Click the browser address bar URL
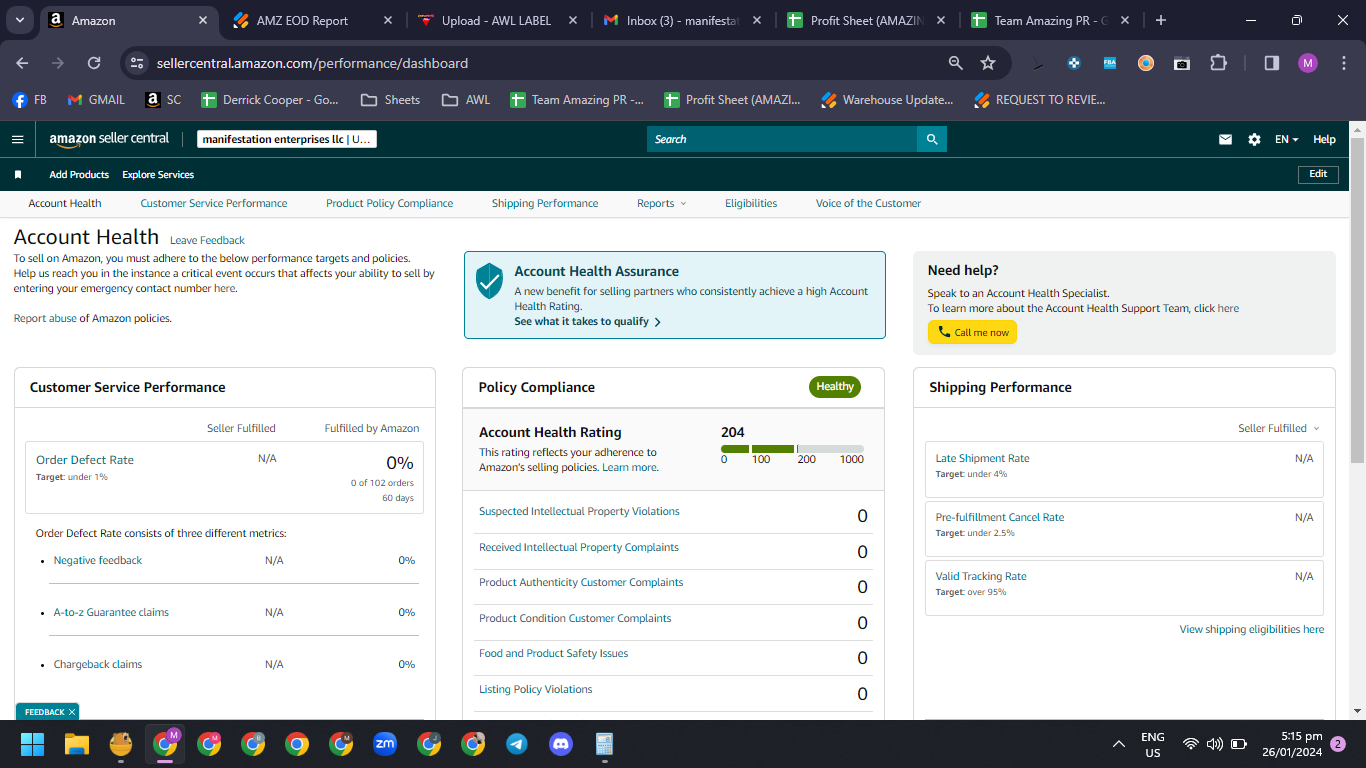The height and width of the screenshot is (768, 1366). coord(312,63)
